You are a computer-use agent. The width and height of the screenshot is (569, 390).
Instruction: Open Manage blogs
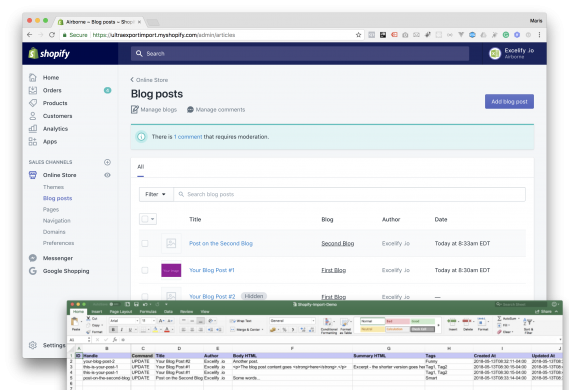point(154,110)
